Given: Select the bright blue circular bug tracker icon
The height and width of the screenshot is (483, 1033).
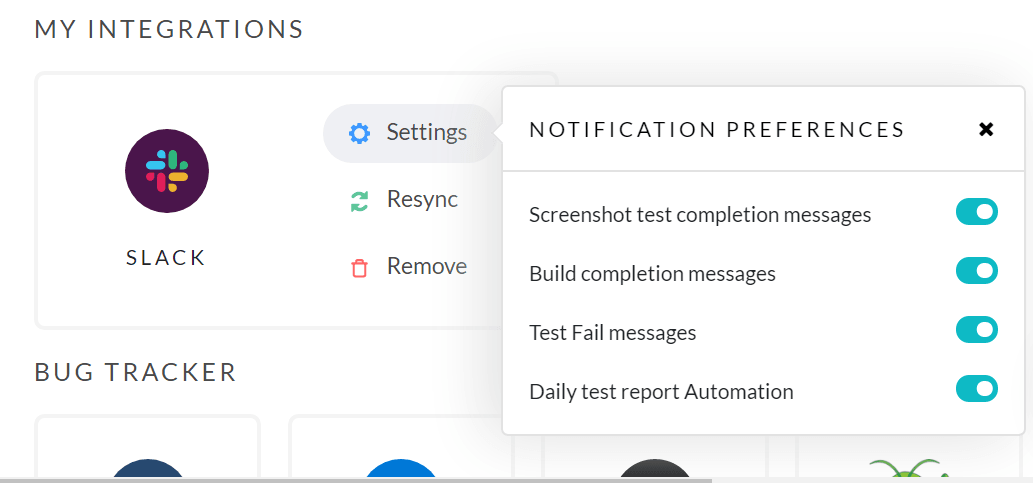Looking at the screenshot, I should click(x=401, y=470).
